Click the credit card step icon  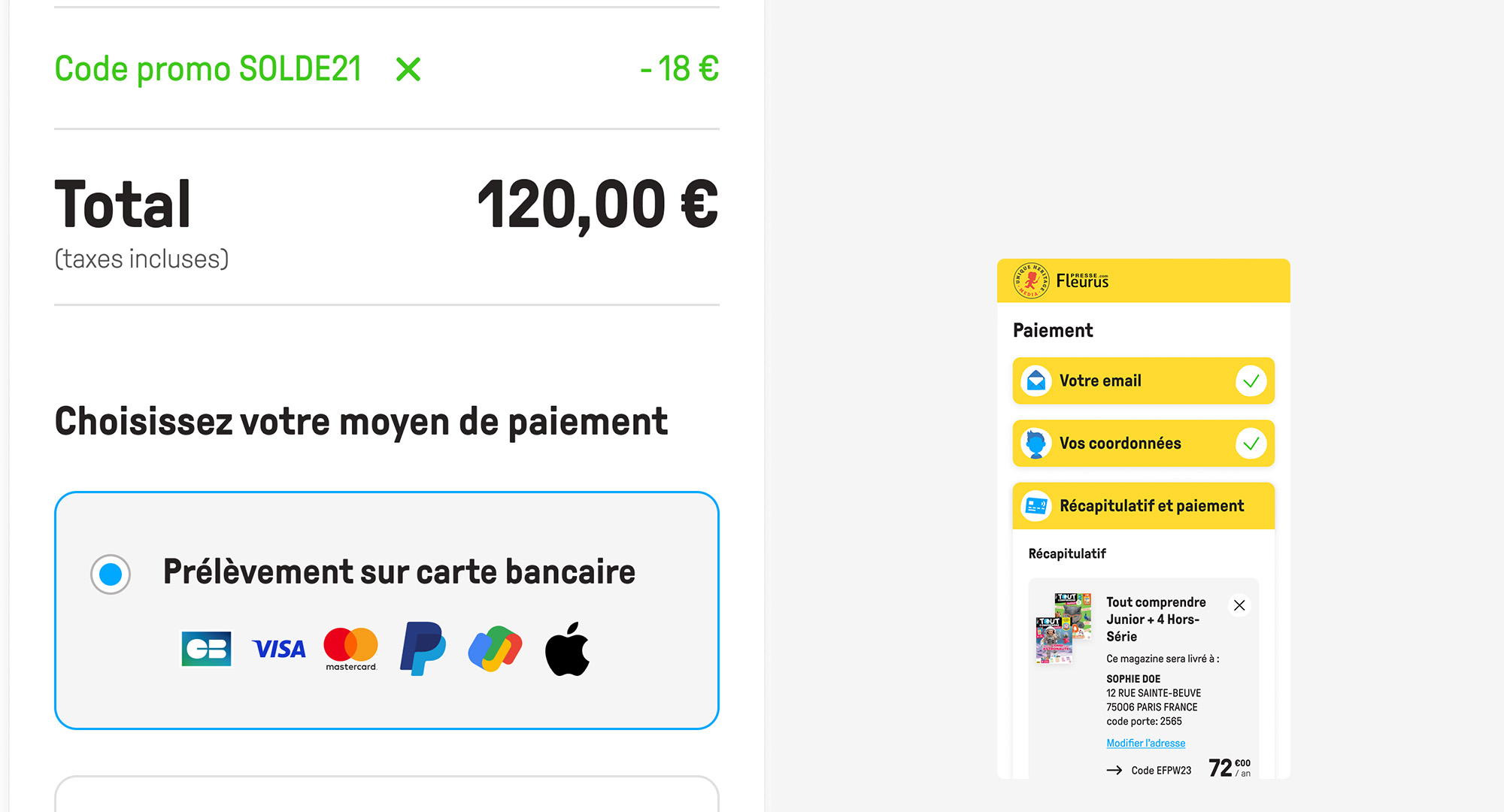click(1036, 506)
